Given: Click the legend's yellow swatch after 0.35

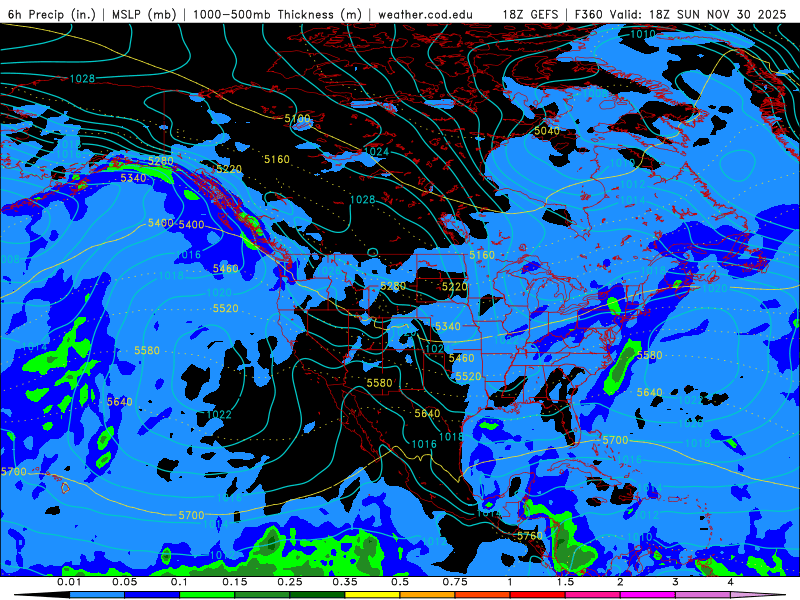Looking at the screenshot, I should 372,595.
